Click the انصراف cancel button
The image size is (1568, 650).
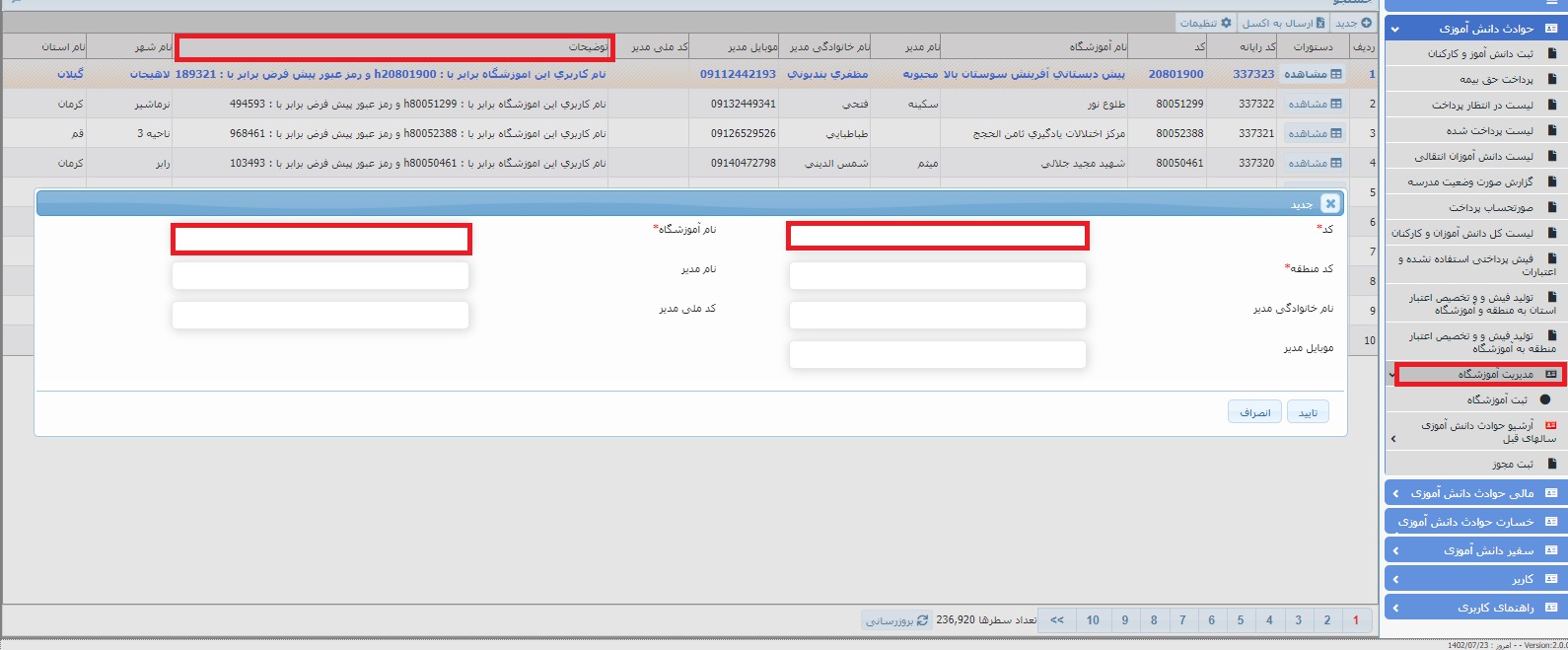click(x=1254, y=412)
